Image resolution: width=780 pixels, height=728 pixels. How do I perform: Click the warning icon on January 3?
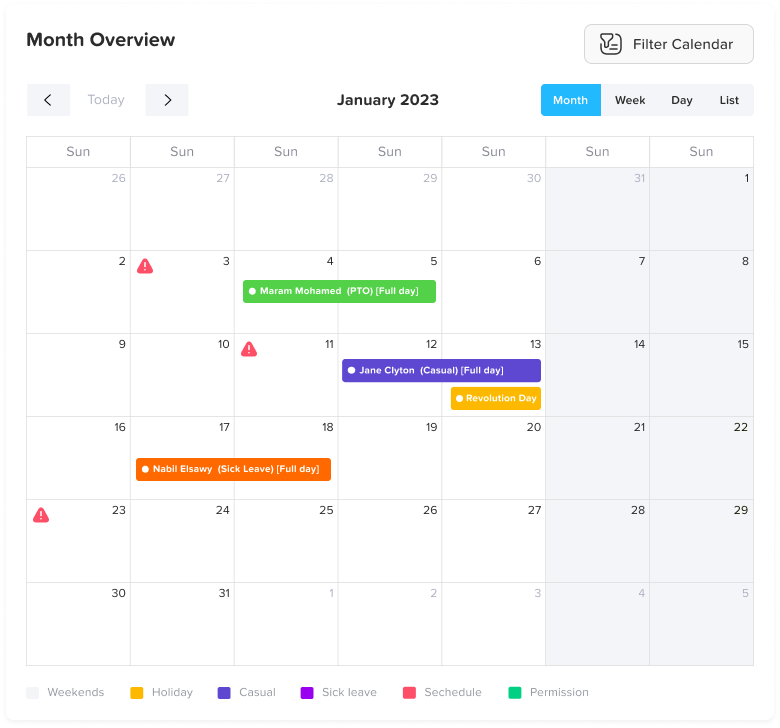[x=145, y=266]
